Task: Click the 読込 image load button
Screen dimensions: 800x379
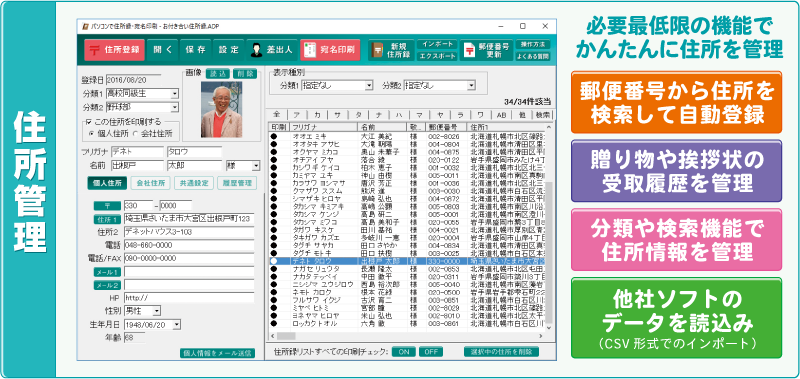Action: 218,73
